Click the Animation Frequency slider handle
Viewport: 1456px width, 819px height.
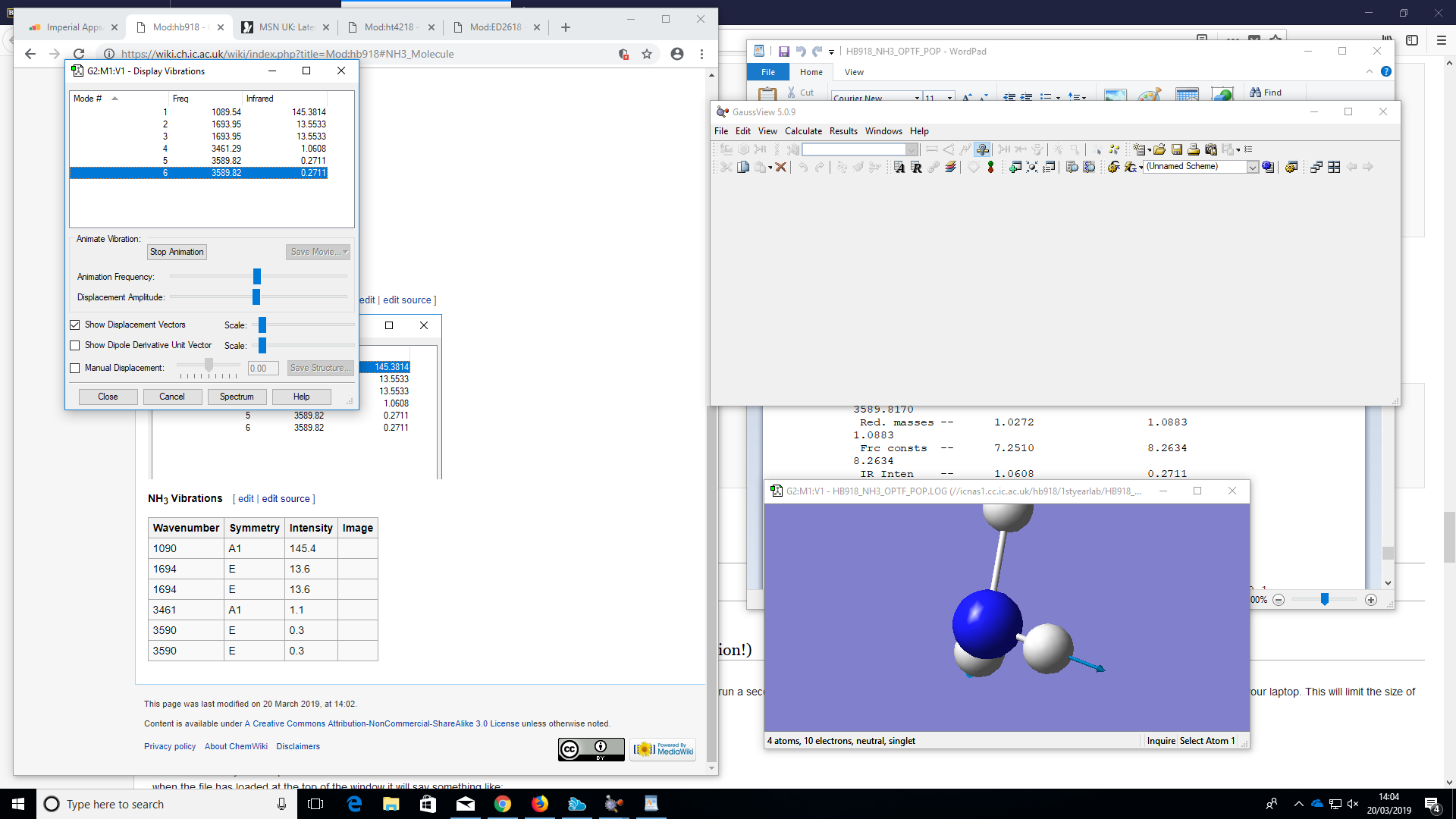tap(257, 276)
